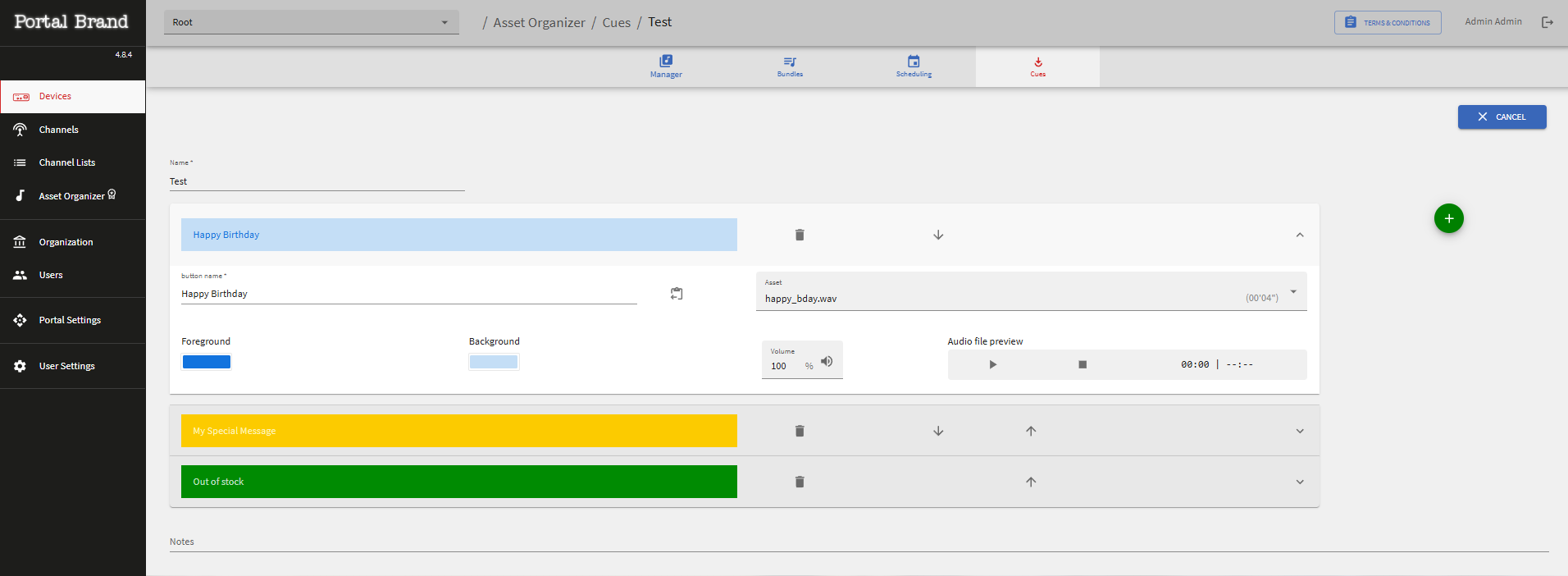Switch to the Scheduling tab
The width and height of the screenshot is (1568, 576).
click(x=914, y=66)
